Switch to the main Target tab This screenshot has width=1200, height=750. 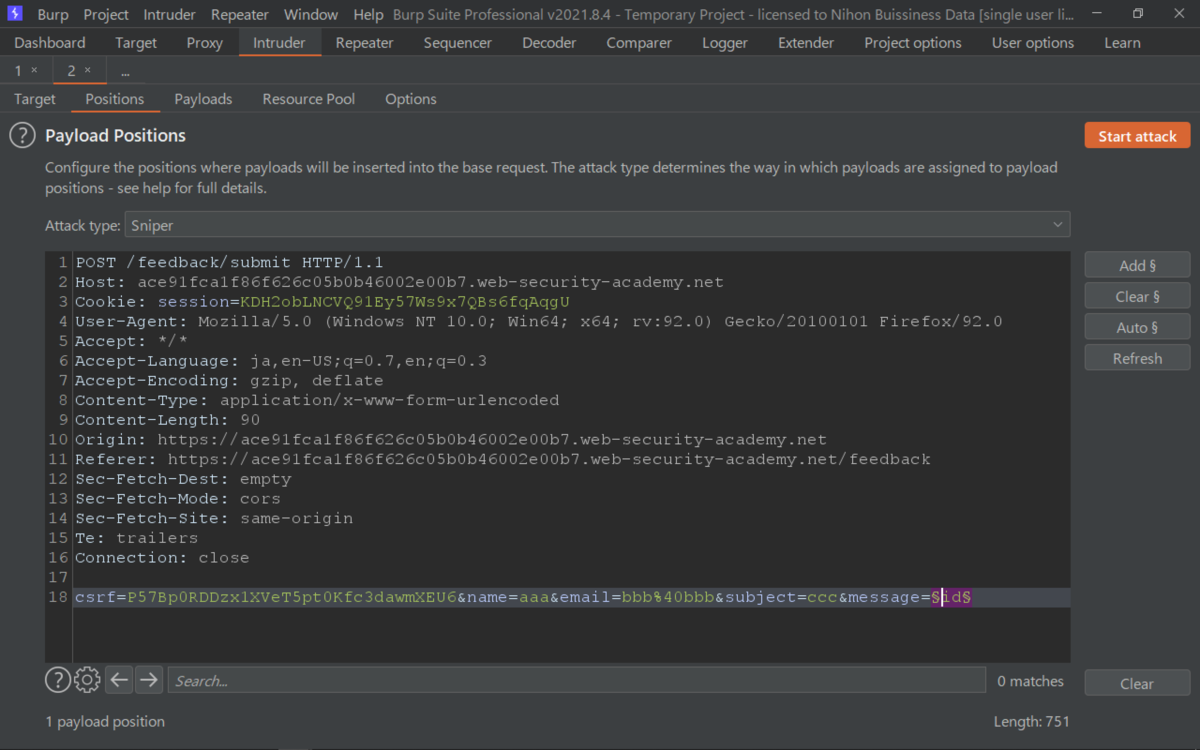pos(136,43)
